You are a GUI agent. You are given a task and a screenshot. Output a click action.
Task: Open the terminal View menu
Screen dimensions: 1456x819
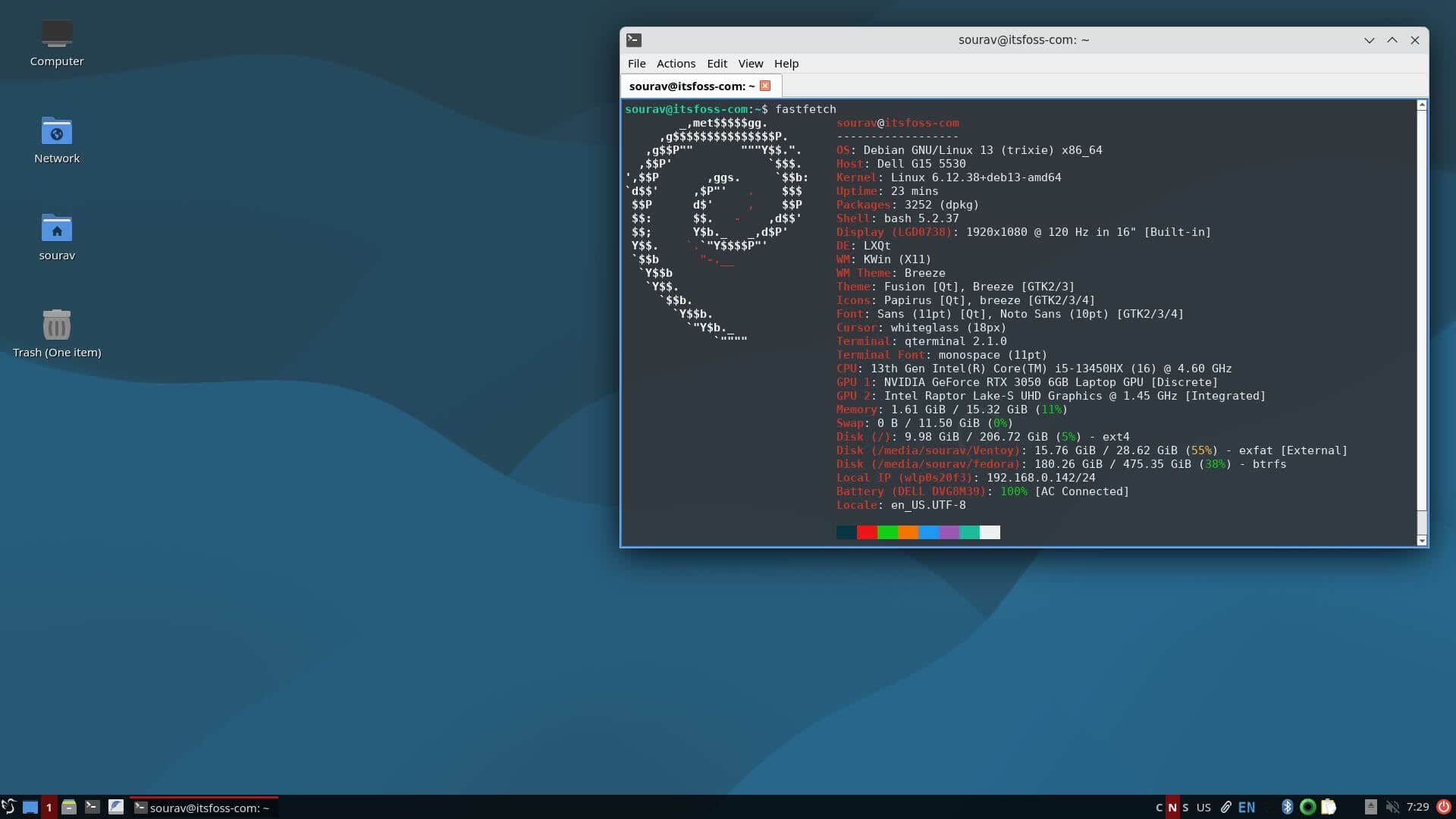750,64
